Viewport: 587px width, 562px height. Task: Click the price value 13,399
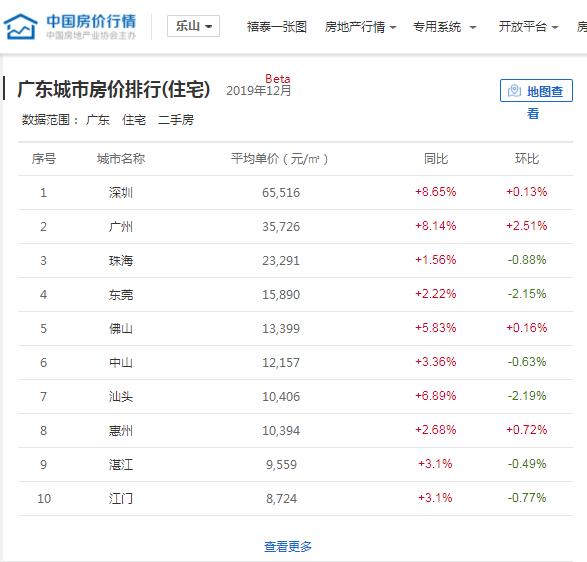281,329
